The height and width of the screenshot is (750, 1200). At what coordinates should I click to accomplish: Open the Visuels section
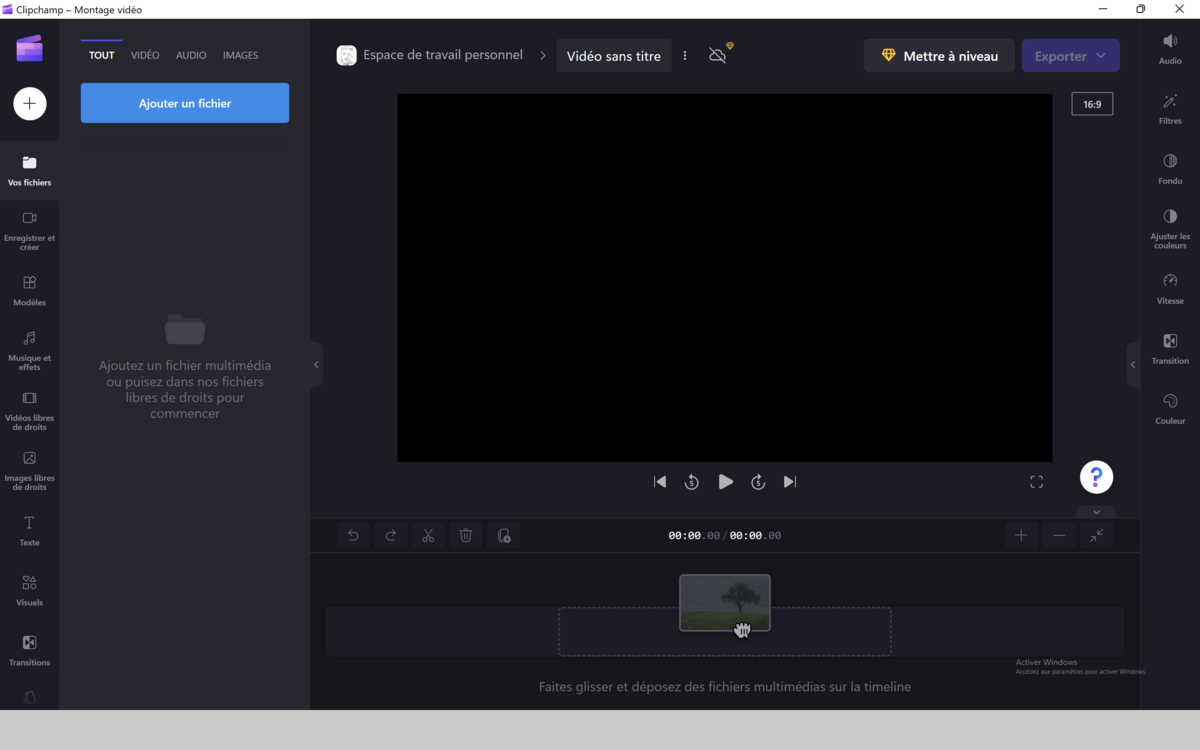click(30, 590)
